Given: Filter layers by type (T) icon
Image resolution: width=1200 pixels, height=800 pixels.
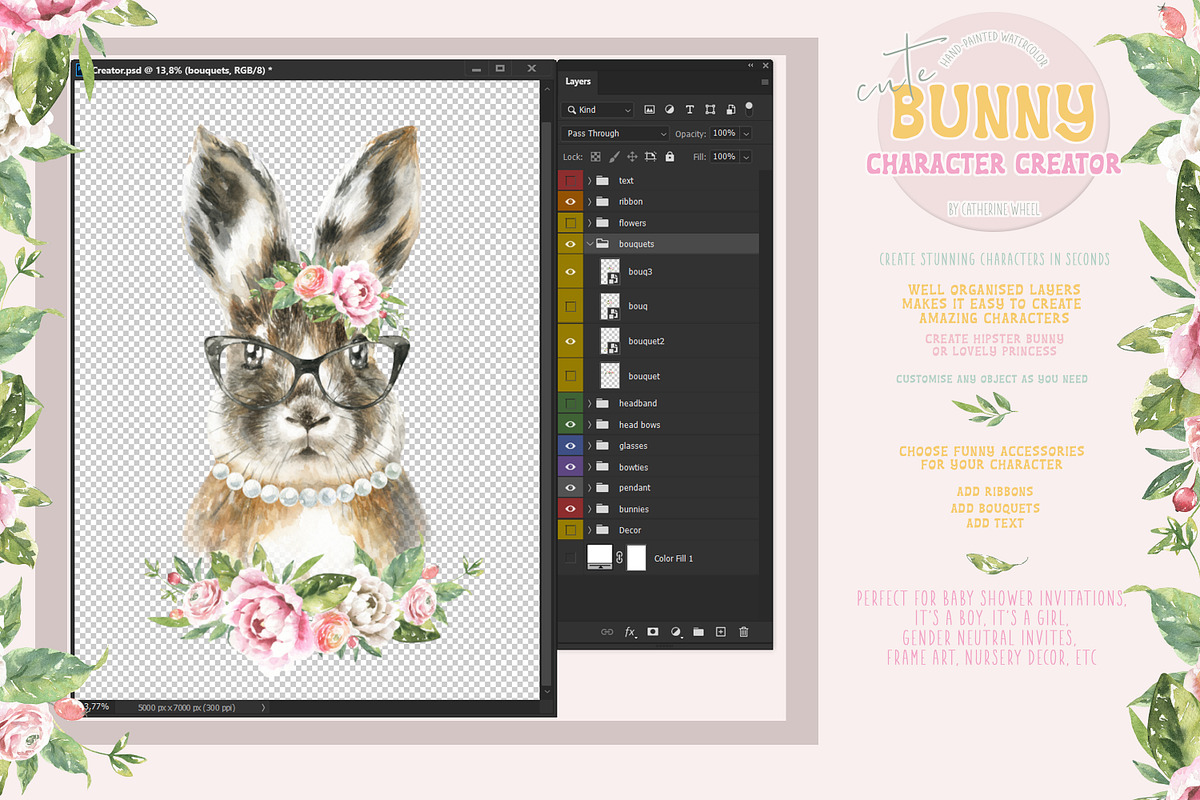Looking at the screenshot, I should coord(690,109).
